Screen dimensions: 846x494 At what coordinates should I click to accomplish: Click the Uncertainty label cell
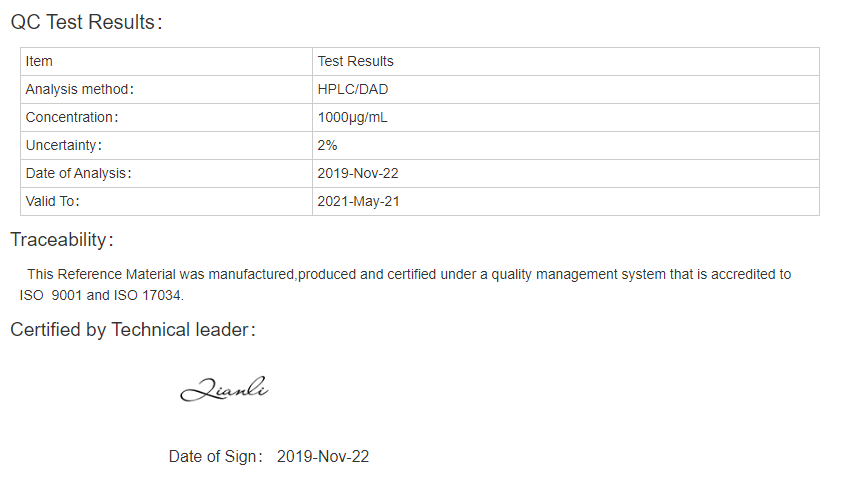click(x=166, y=146)
